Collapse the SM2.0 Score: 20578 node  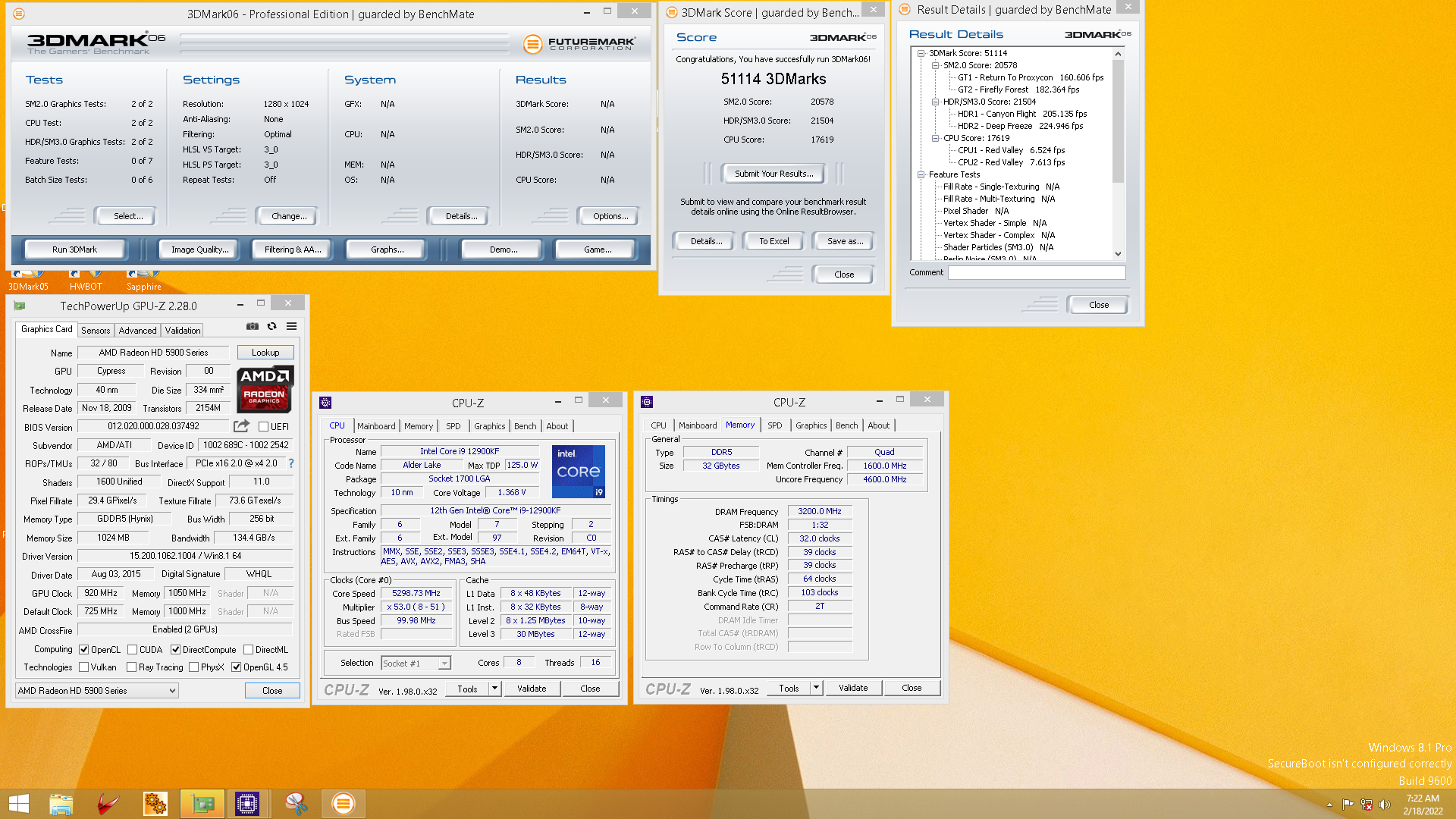[935, 65]
